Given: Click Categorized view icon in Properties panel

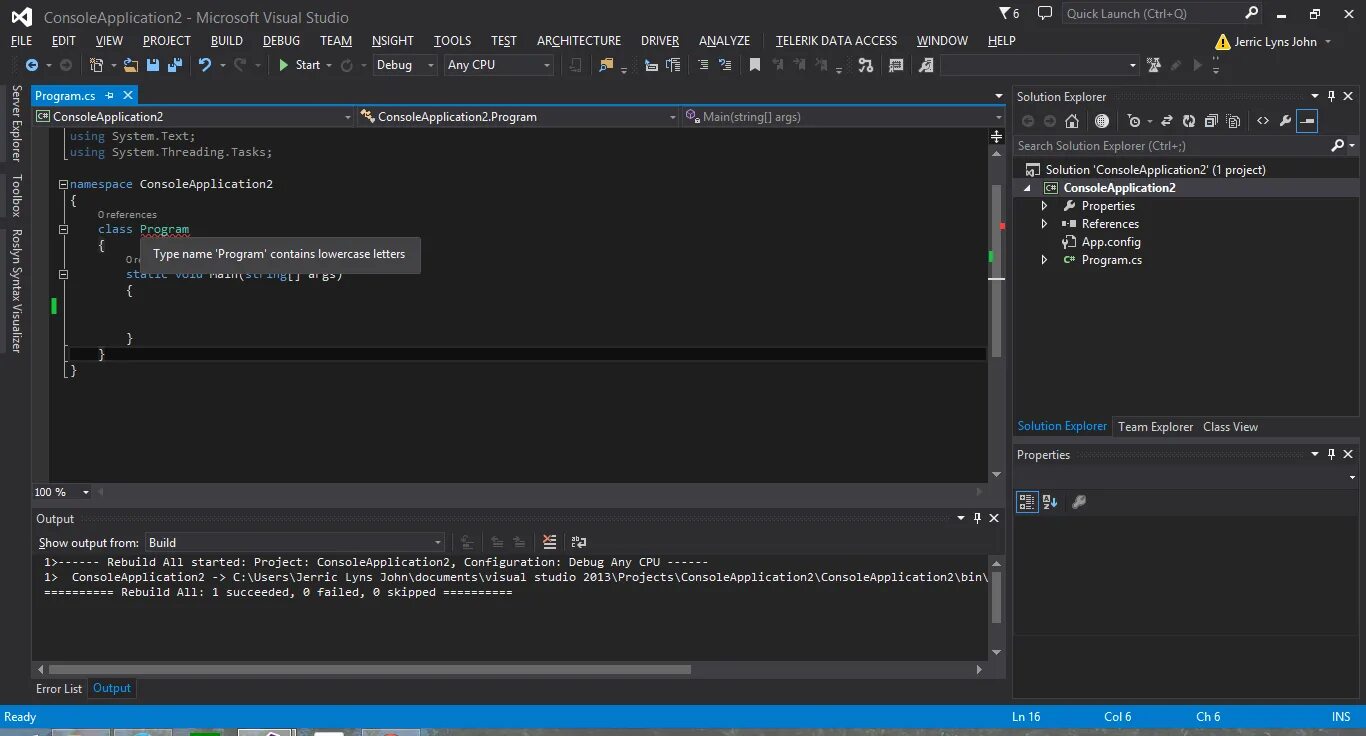Looking at the screenshot, I should 1027,502.
